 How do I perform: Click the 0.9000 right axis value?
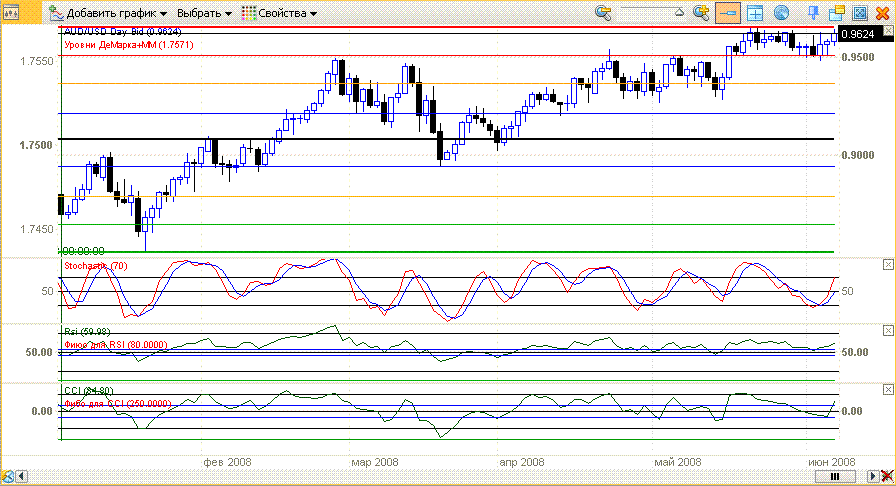tap(858, 155)
